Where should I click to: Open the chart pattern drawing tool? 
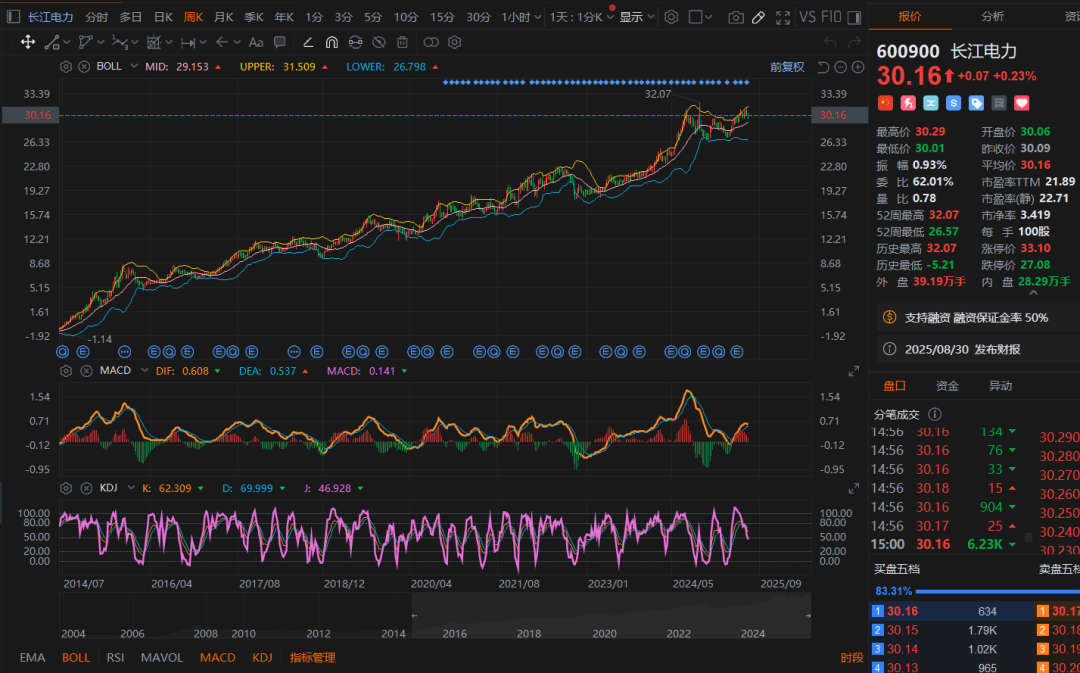[x=154, y=43]
